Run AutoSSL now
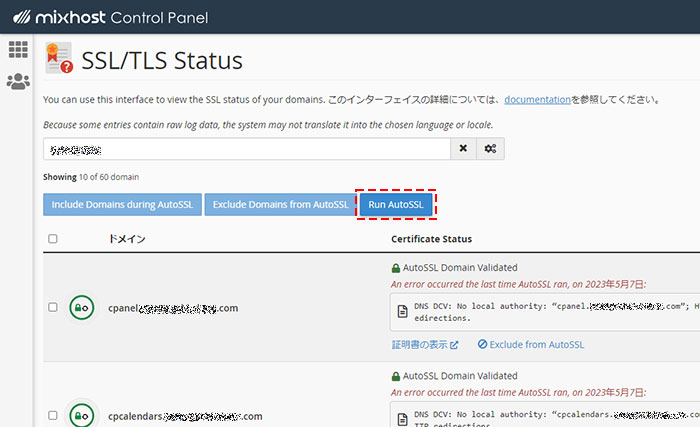 pyautogui.click(x=396, y=205)
